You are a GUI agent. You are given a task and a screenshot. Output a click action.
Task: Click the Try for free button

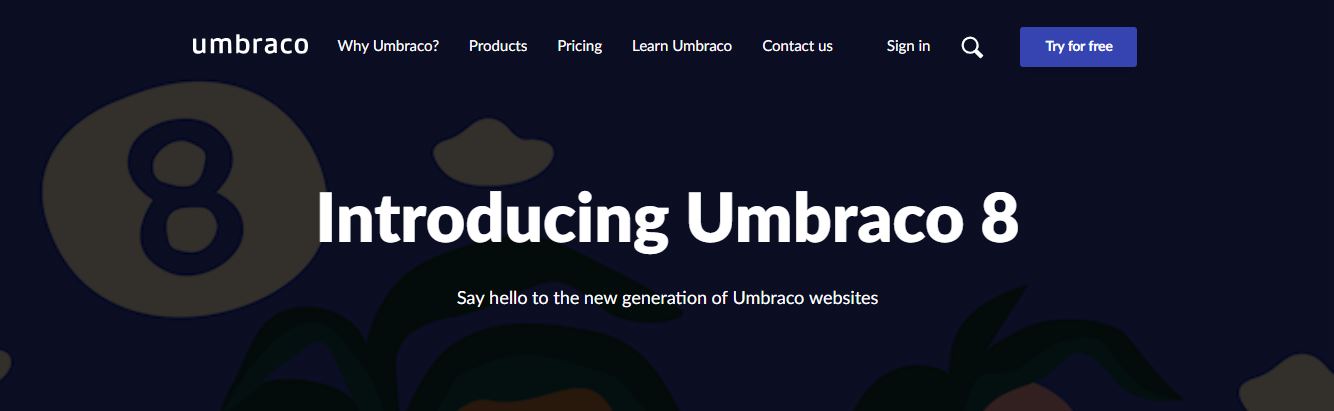[1078, 47]
